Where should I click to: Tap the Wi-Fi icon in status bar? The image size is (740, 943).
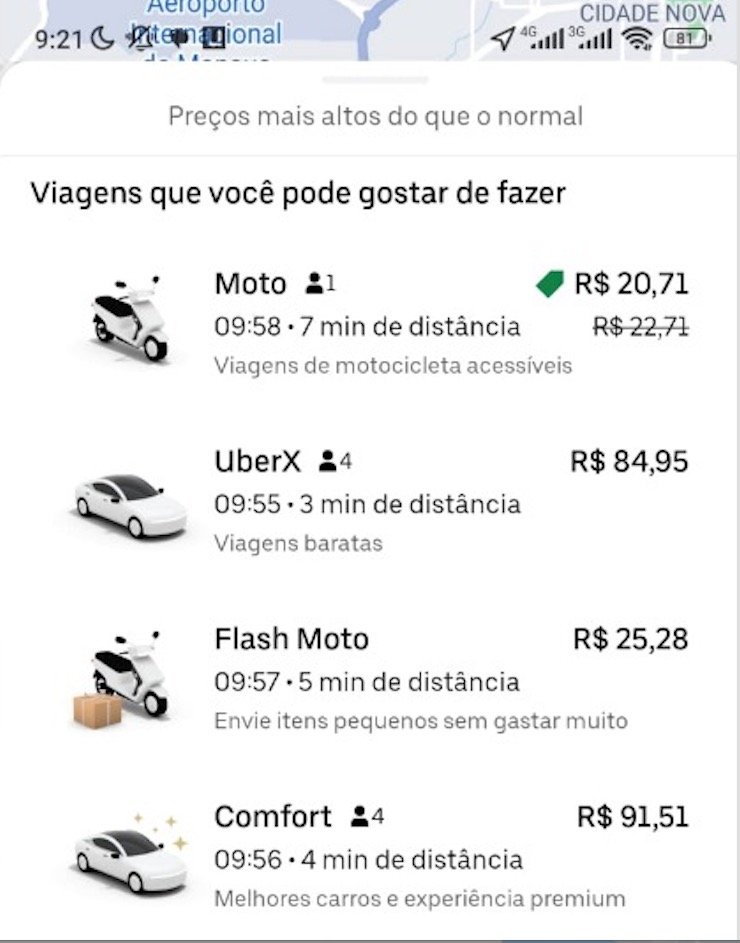tap(636, 39)
